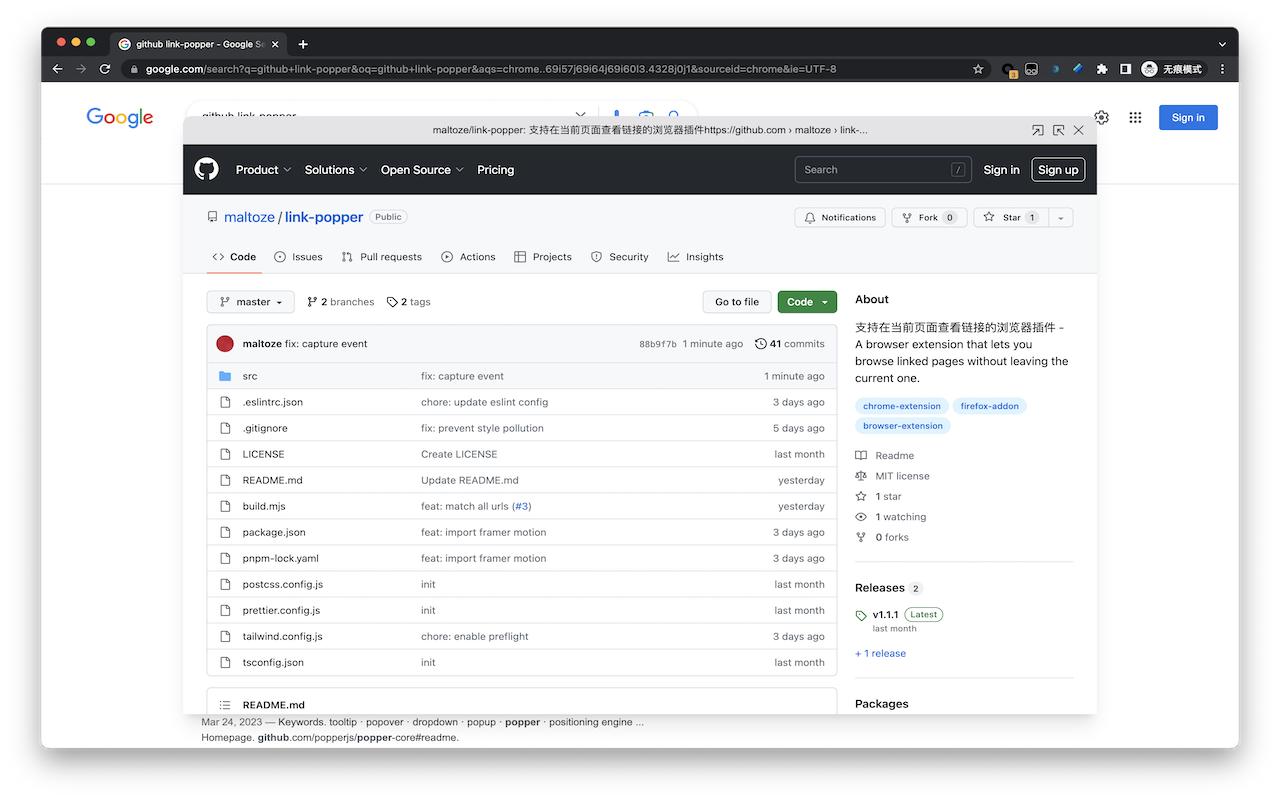Click the firefox-addon topic tag
Viewport: 1280px width, 800px height.
pyautogui.click(x=990, y=406)
